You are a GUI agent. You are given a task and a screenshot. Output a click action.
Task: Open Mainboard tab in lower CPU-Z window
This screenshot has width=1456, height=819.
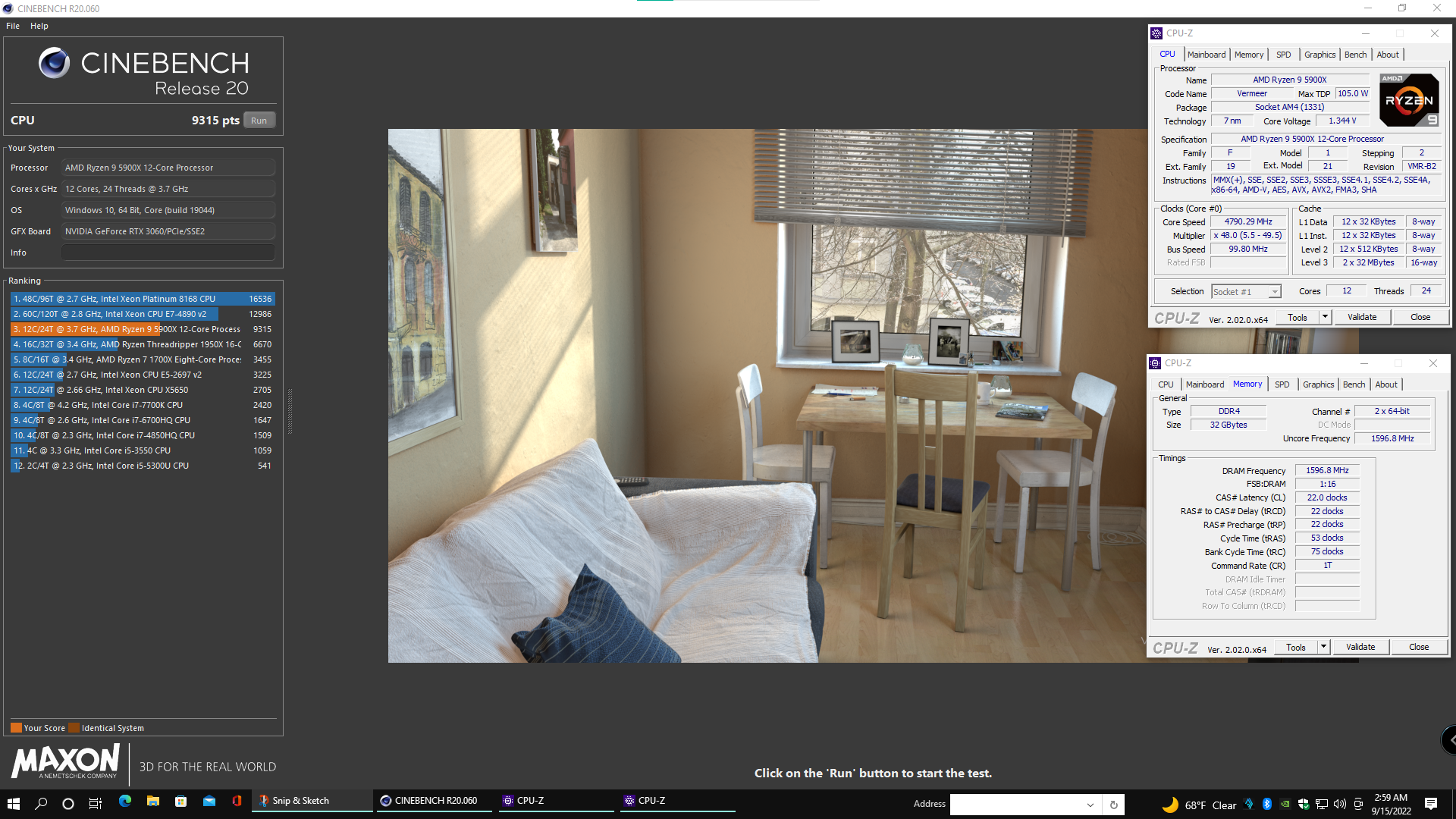click(x=1205, y=384)
